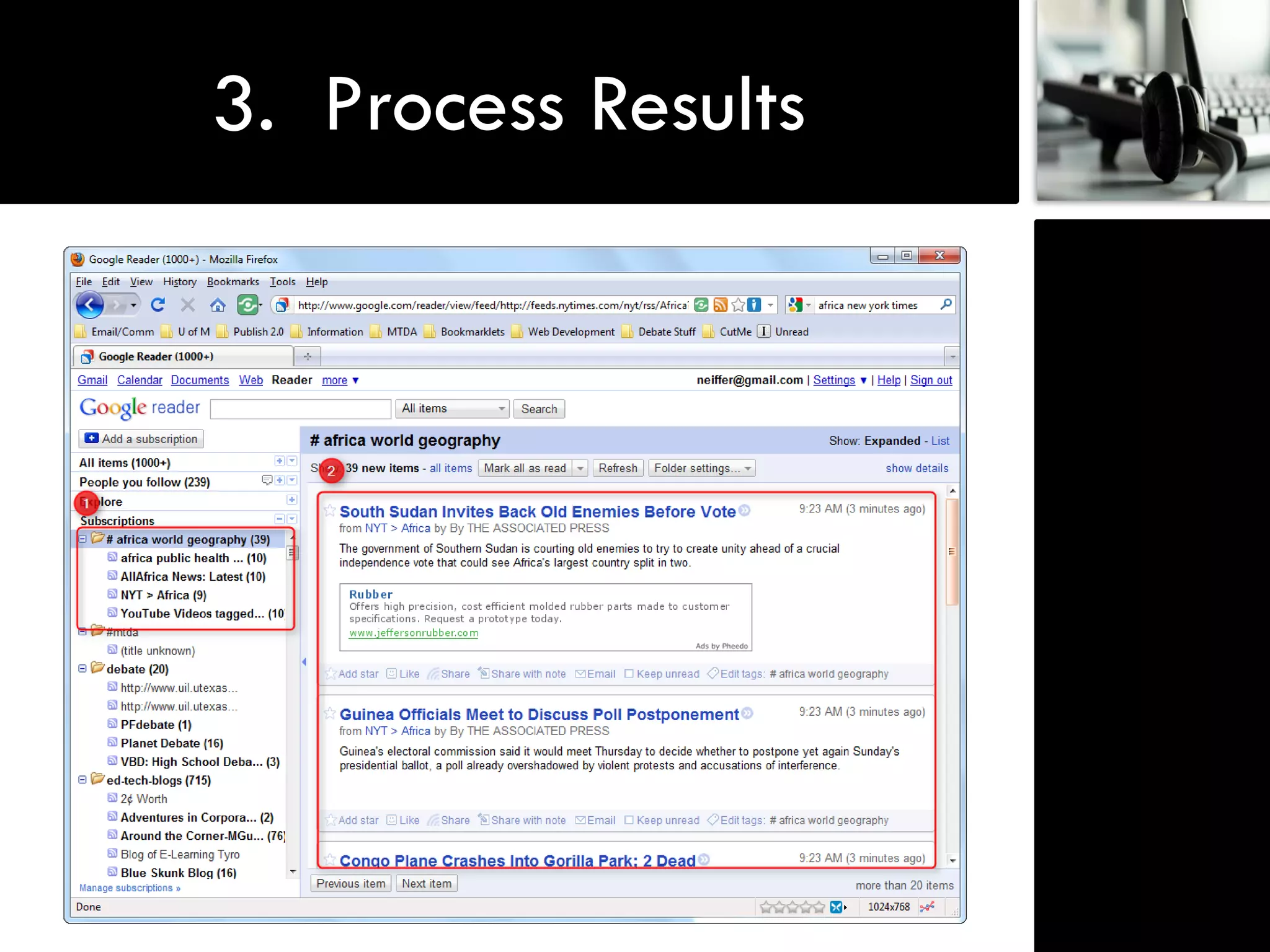1270x952 pixels.
Task: Click Add star under Guinea Officials article
Action: (352, 820)
